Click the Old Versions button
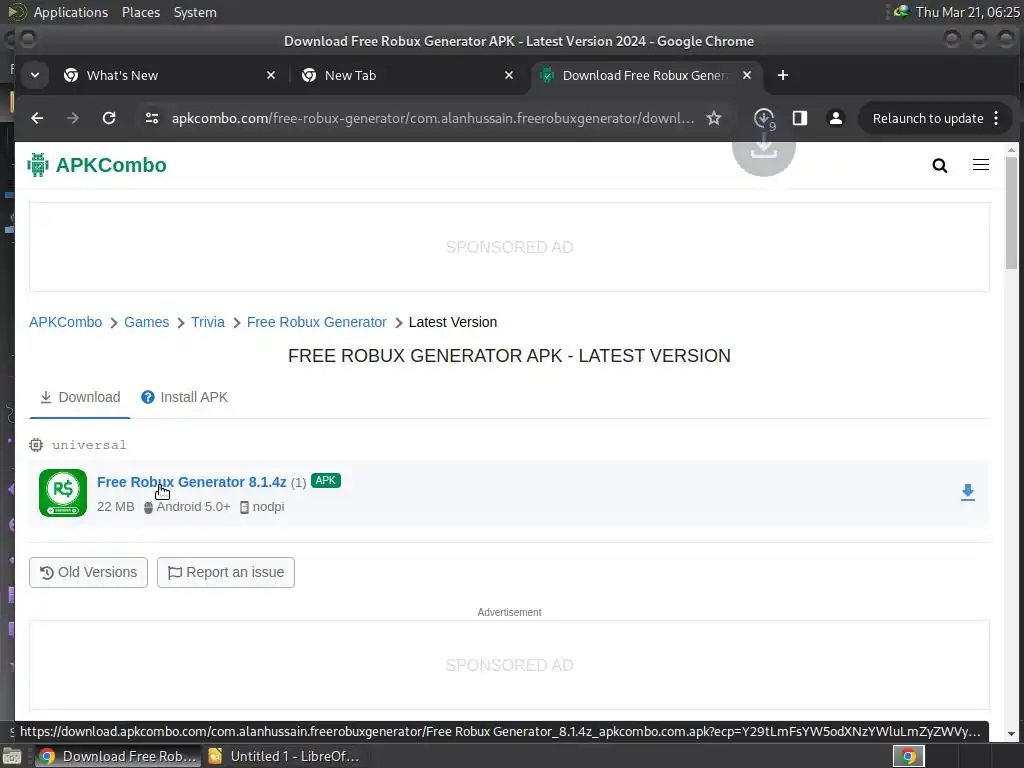The height and width of the screenshot is (768, 1024). pyautogui.click(x=88, y=572)
